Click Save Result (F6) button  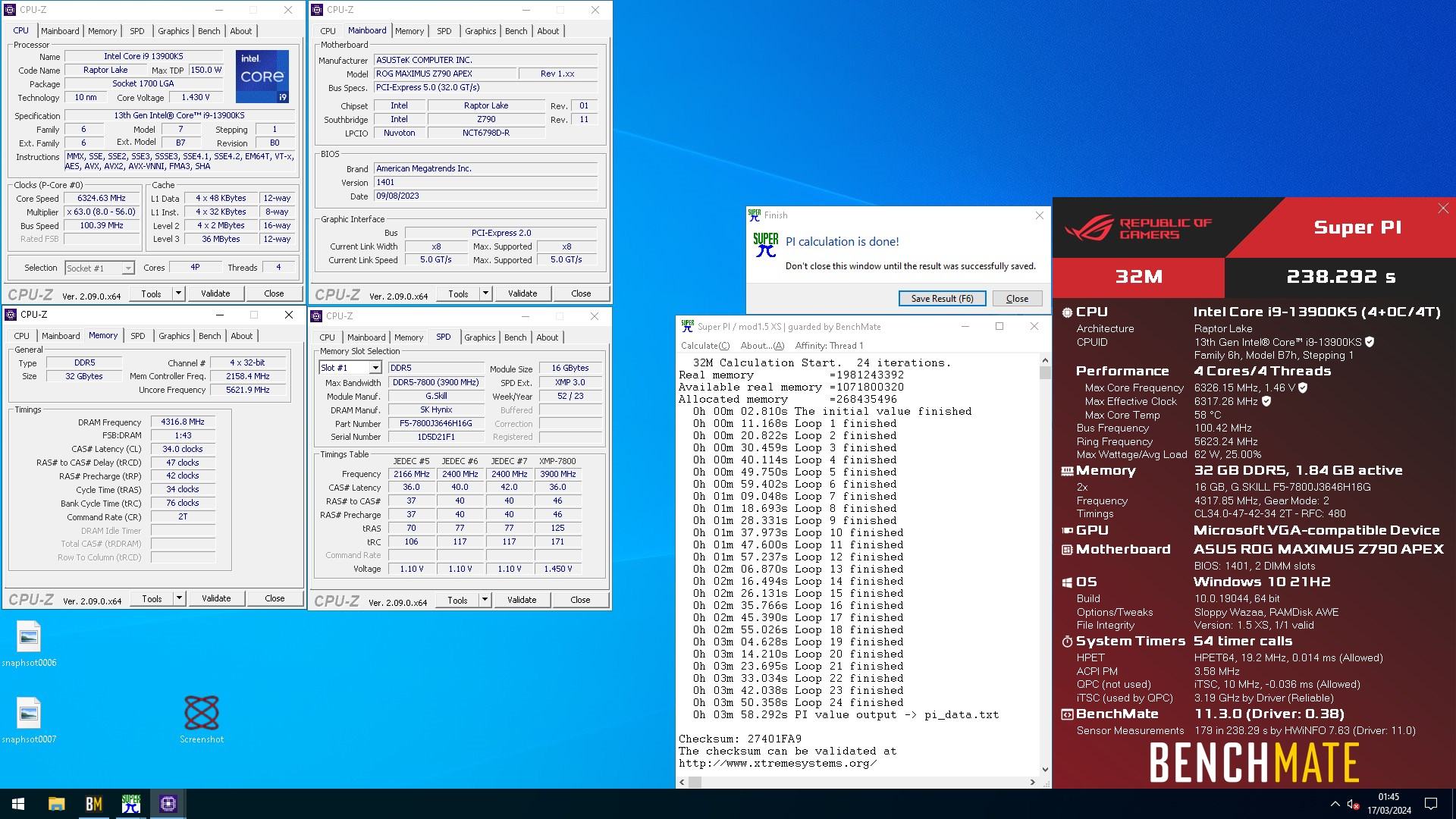tap(942, 299)
